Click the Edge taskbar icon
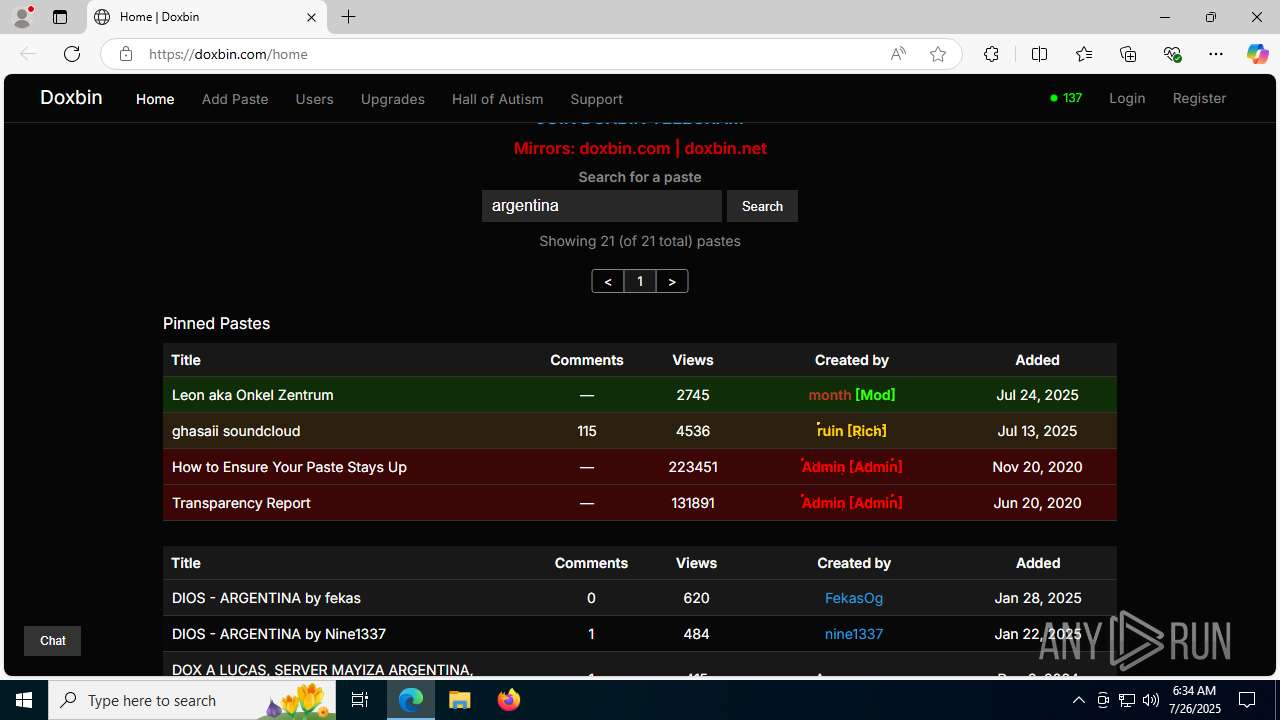 [x=411, y=700]
